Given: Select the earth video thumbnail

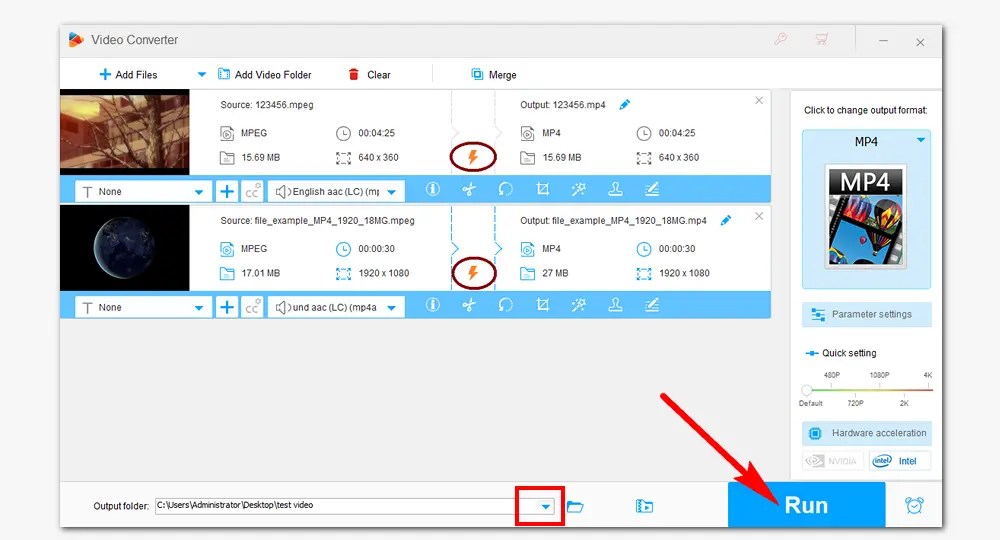Looking at the screenshot, I should [124, 247].
